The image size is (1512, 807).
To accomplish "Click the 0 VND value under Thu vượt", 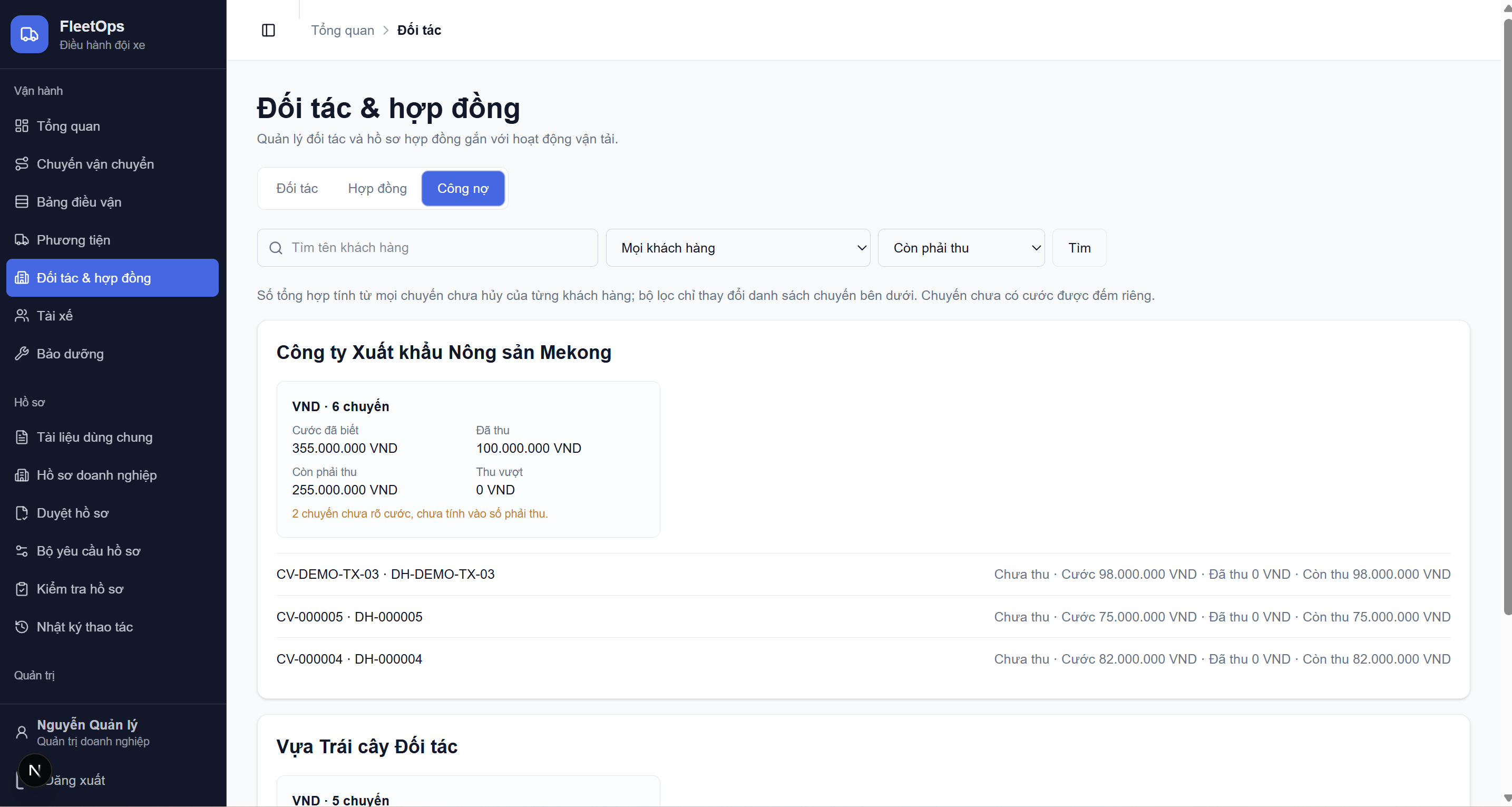I will click(x=495, y=490).
